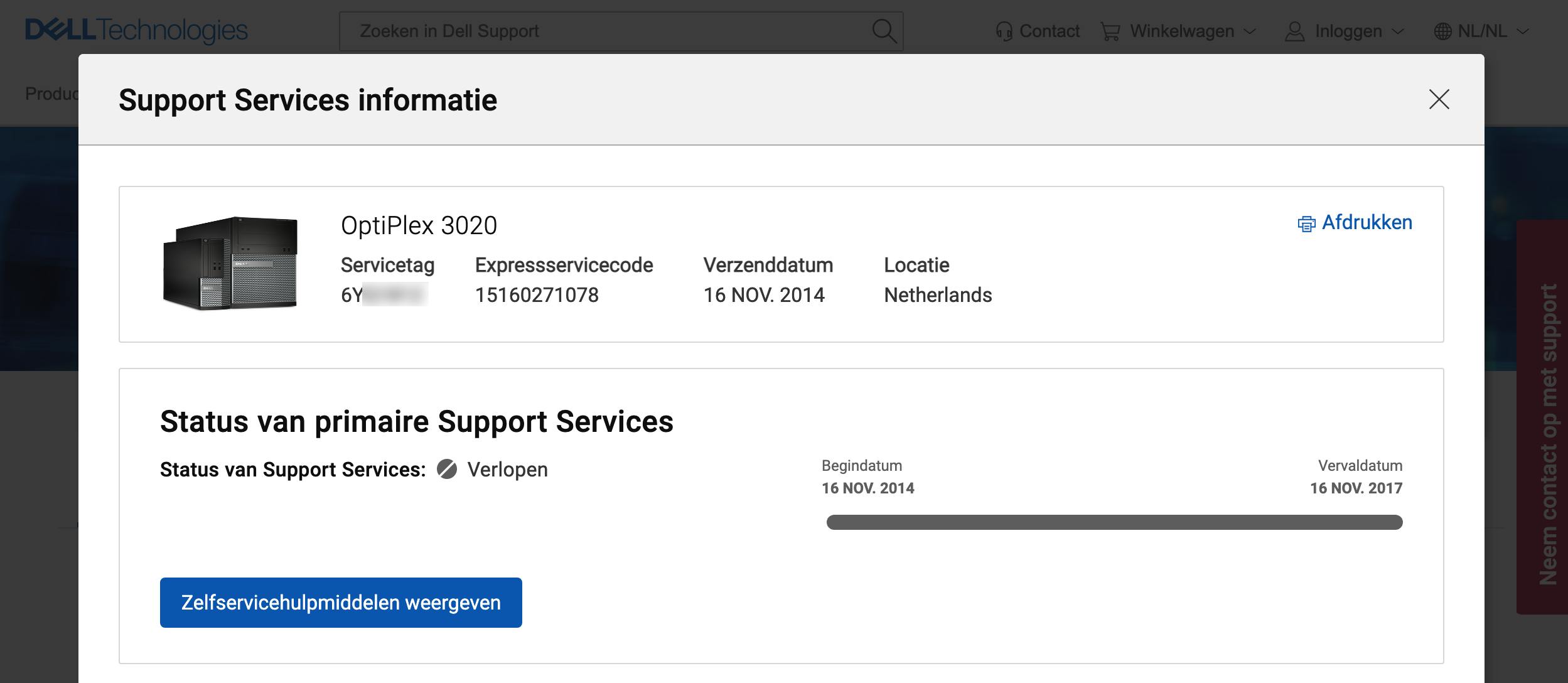The height and width of the screenshot is (683, 1568).
Task: Select the Contact headset icon
Action: point(1003,30)
